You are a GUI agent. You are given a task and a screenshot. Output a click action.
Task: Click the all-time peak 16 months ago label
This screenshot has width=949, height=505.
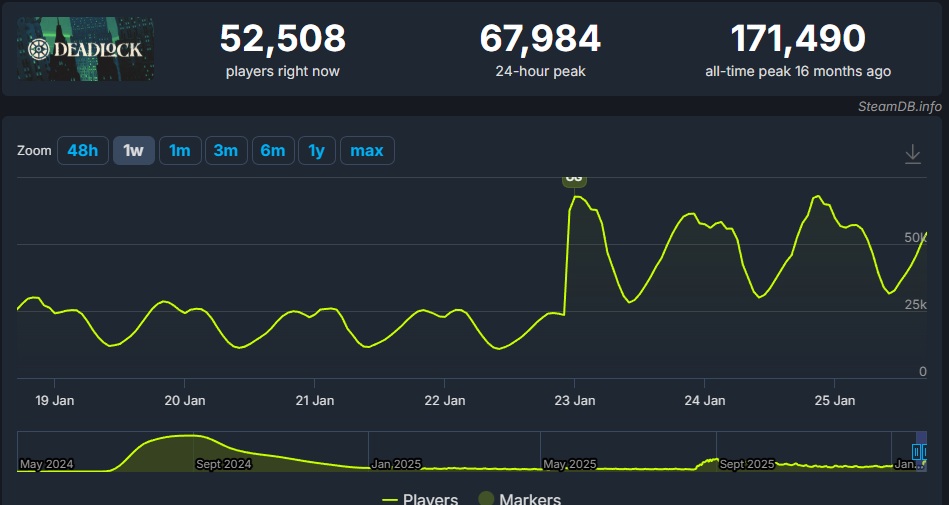[x=798, y=71]
